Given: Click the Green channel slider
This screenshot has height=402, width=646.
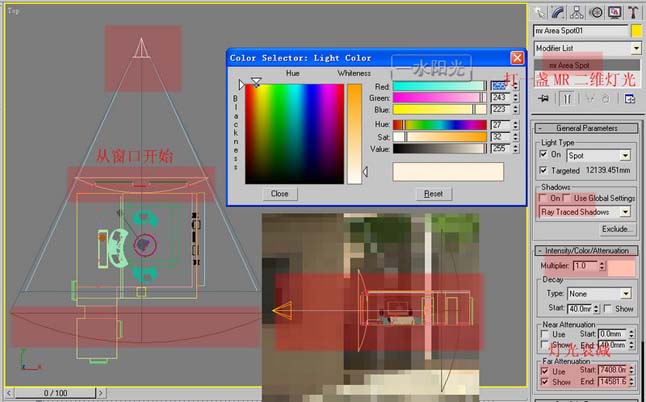Looking at the screenshot, I should click(440, 98).
